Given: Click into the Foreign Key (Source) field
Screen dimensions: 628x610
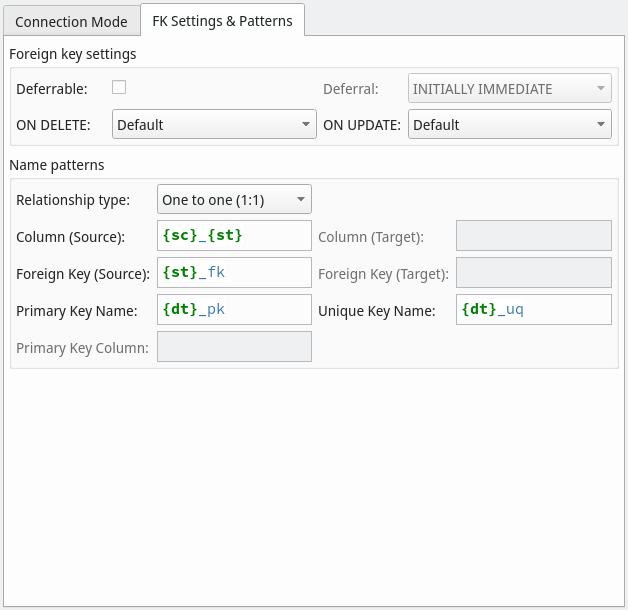Looking at the screenshot, I should (x=234, y=273).
